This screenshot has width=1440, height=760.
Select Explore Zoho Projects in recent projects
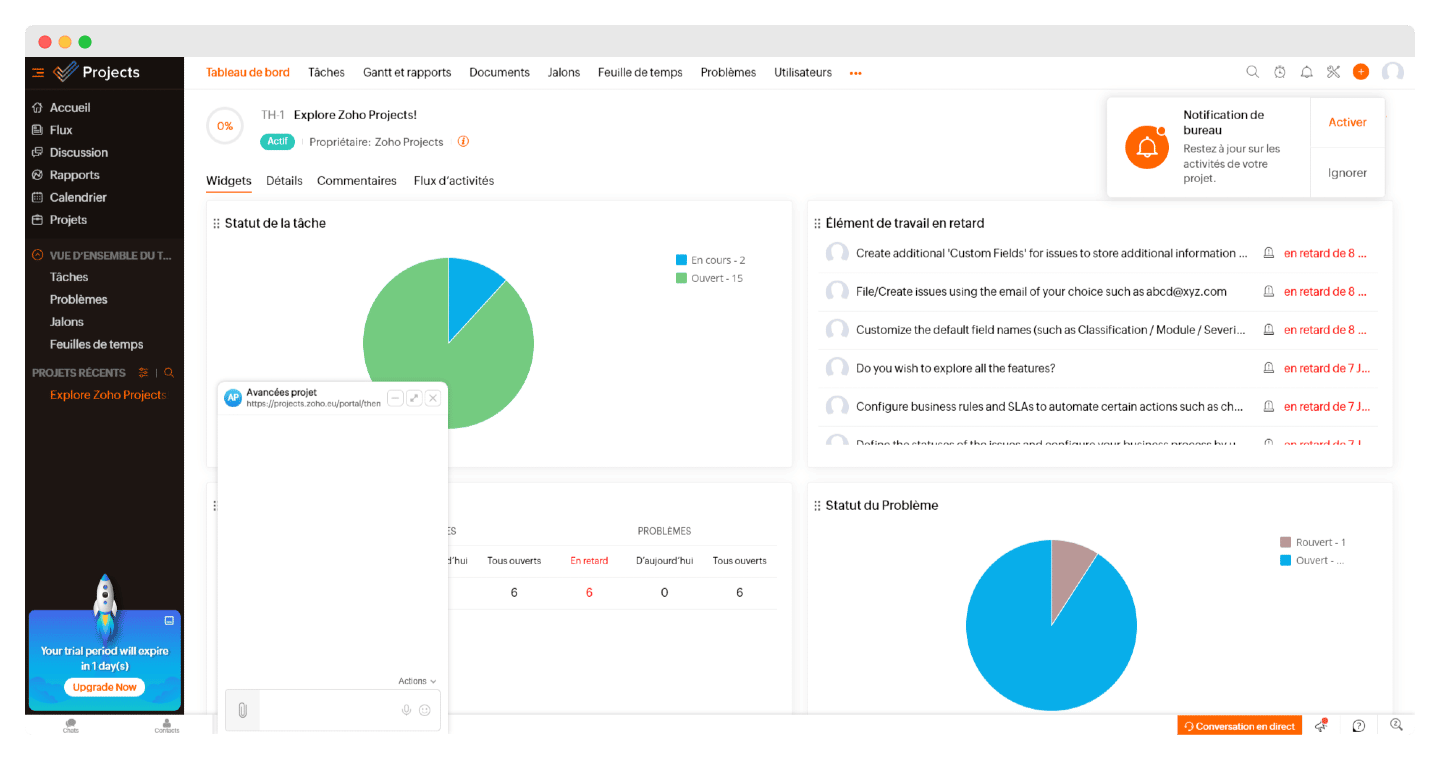pos(108,395)
